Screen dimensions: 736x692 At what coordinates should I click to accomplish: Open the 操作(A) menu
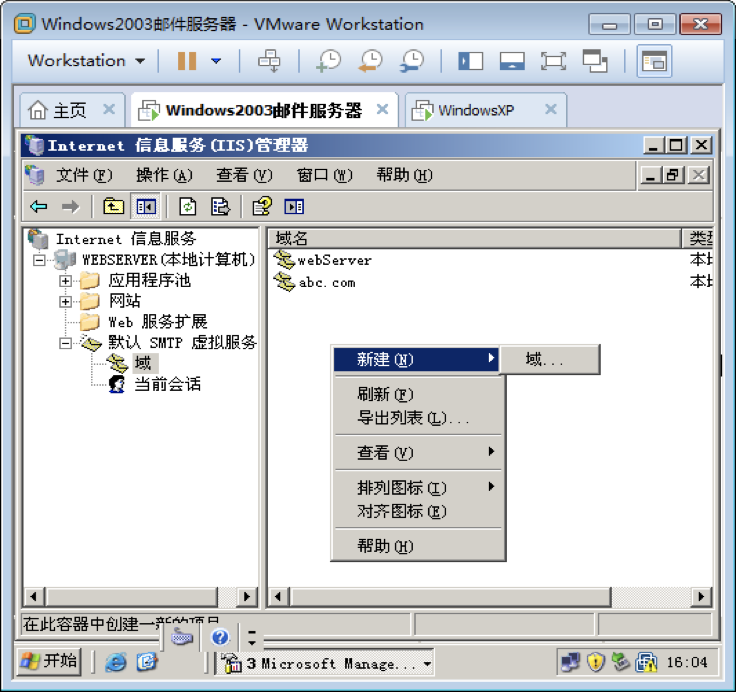tap(164, 175)
